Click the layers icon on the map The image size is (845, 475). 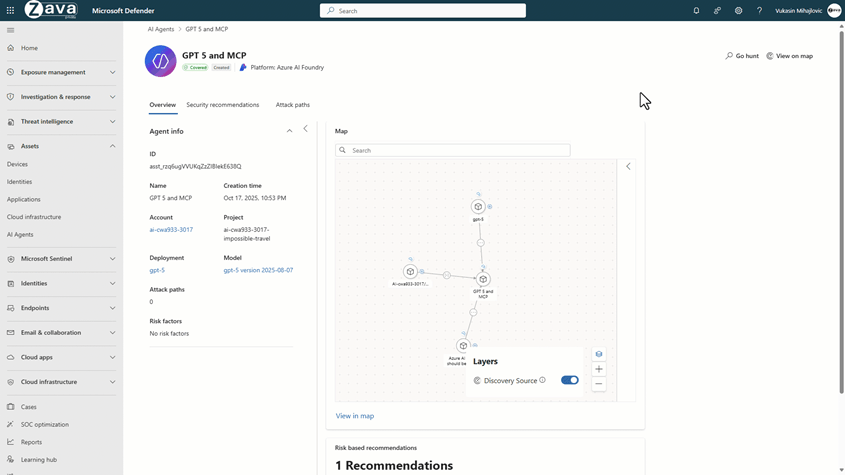pyautogui.click(x=599, y=354)
